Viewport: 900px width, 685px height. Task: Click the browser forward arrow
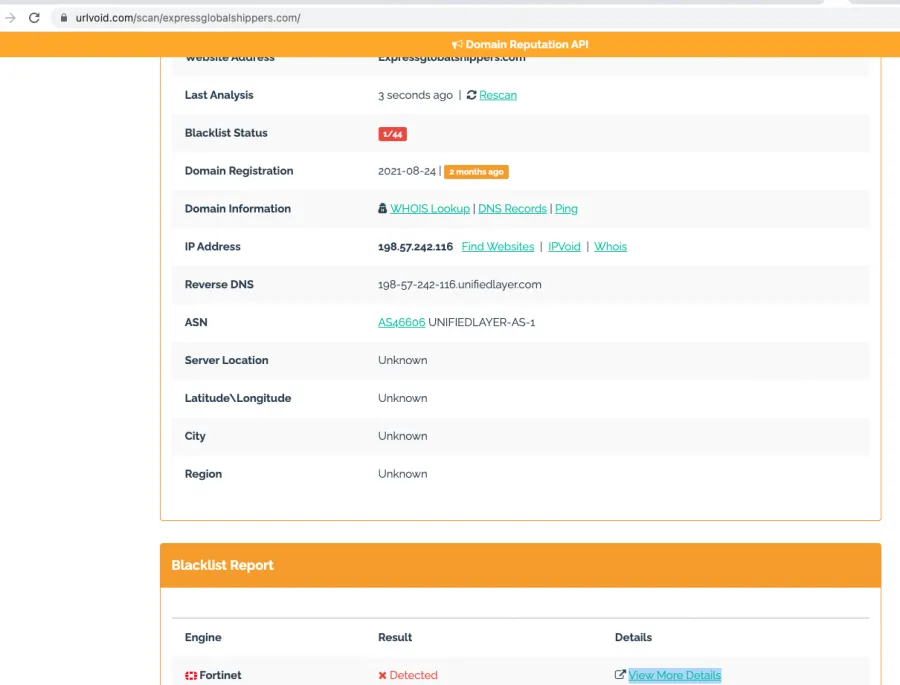(x=10, y=18)
